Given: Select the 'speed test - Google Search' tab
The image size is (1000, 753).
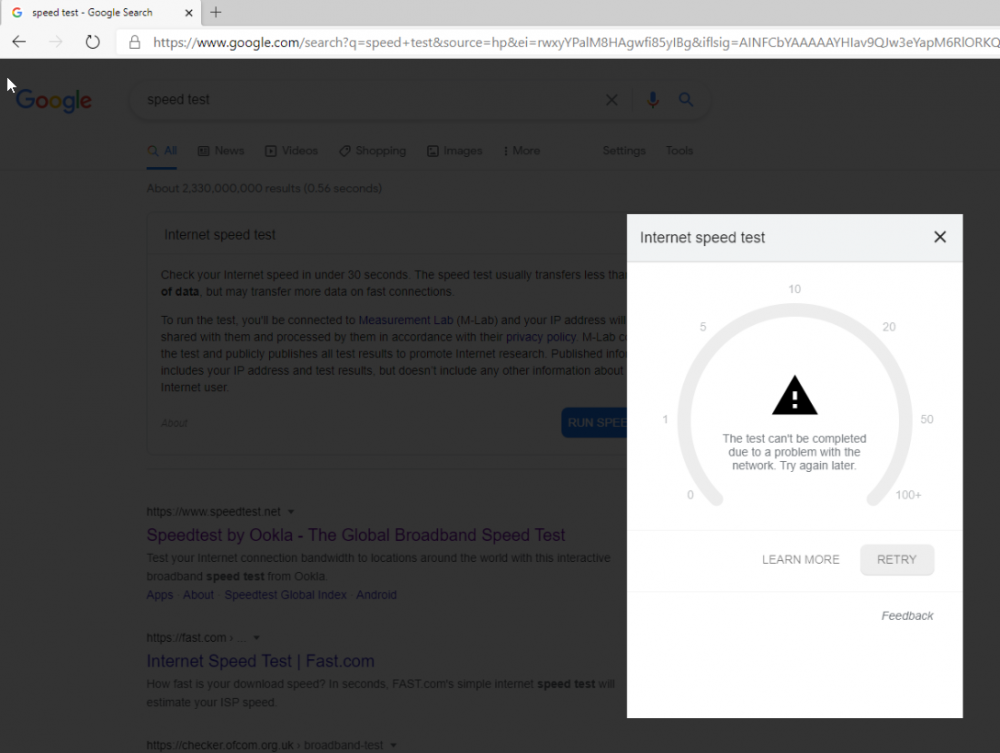Looking at the screenshot, I should tap(101, 13).
